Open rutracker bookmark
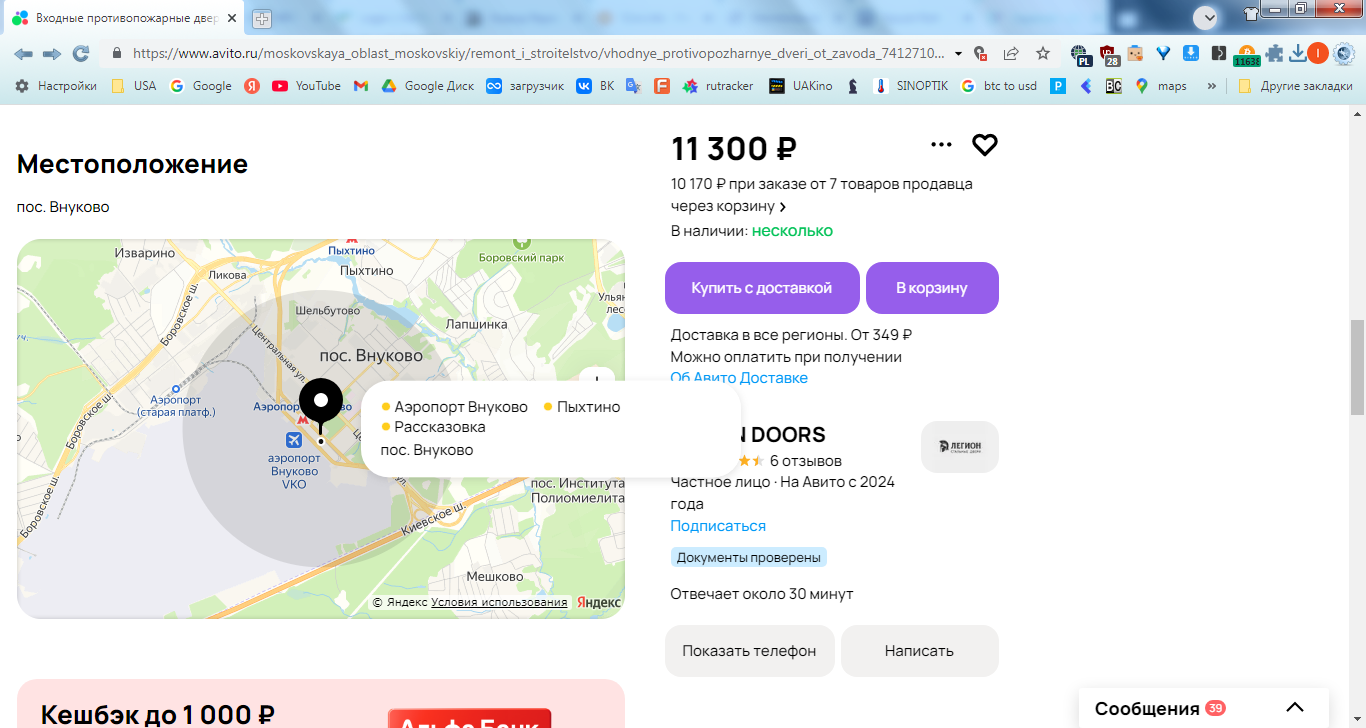Viewport: 1366px width, 728px height. point(718,86)
